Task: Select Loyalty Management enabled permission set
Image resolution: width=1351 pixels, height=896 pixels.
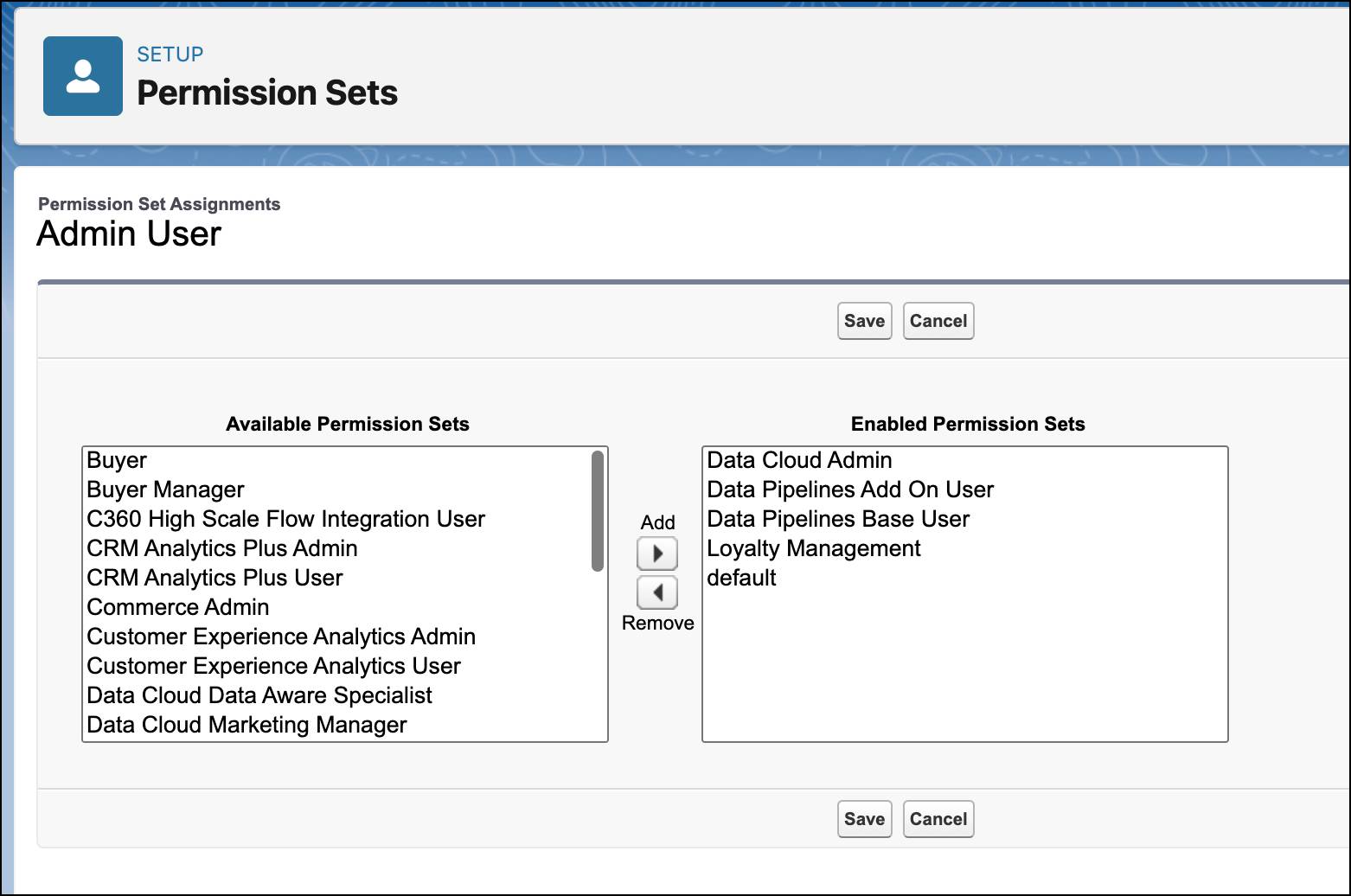Action: tap(965, 548)
